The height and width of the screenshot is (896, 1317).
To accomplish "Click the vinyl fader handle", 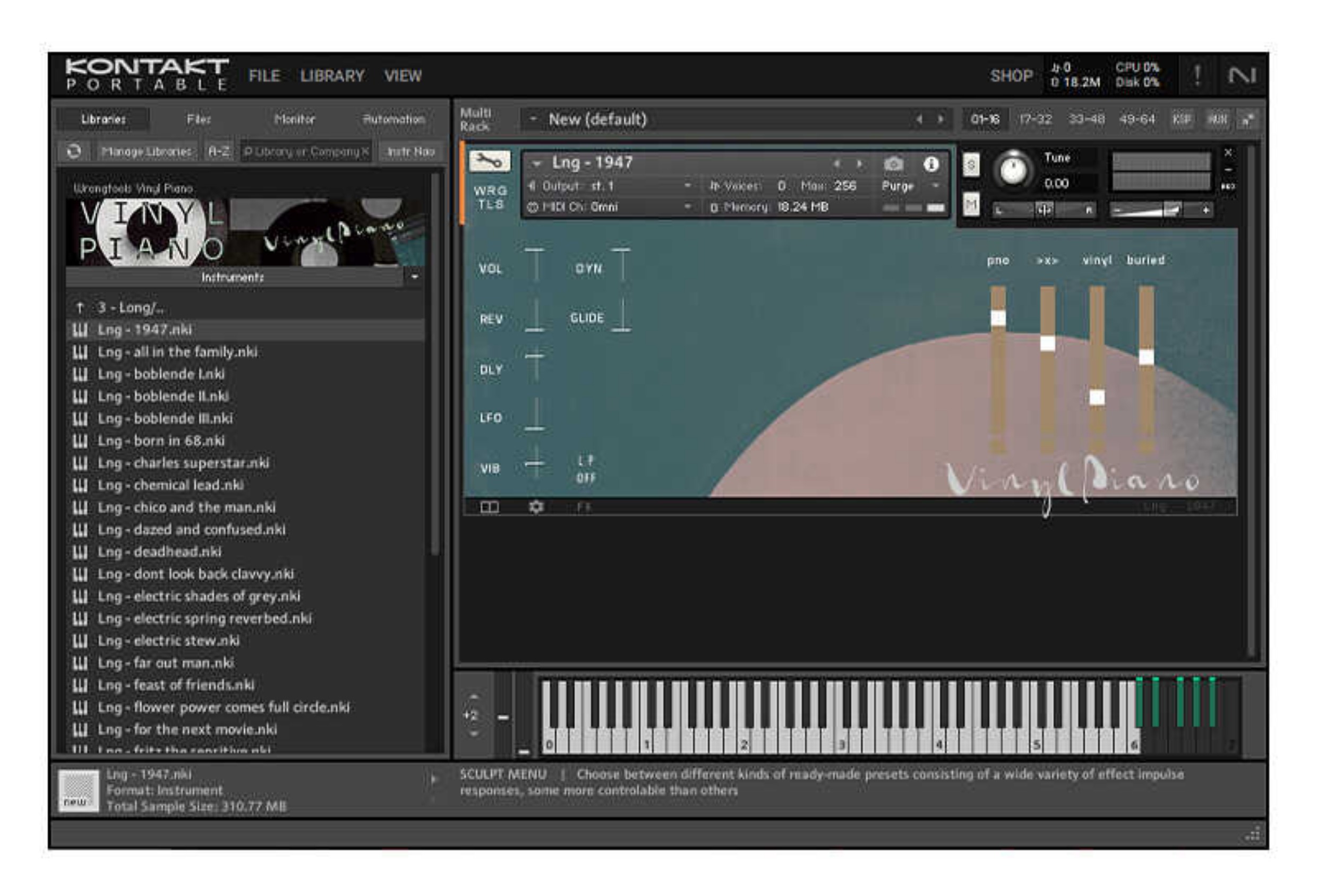I will coord(1097,398).
